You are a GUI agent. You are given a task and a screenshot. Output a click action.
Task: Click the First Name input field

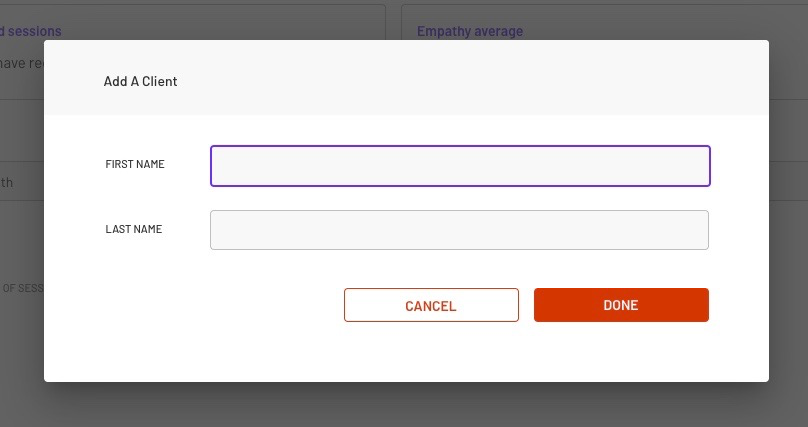(460, 166)
